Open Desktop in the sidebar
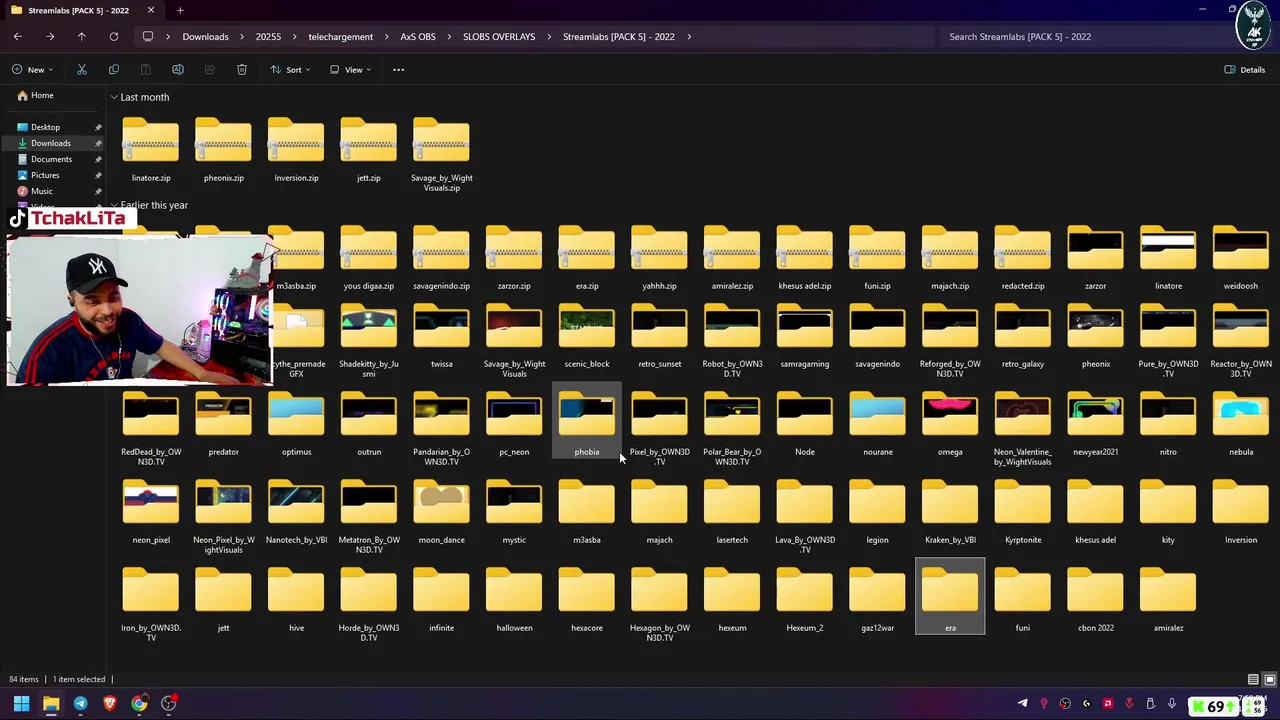1280x720 pixels. [45, 127]
